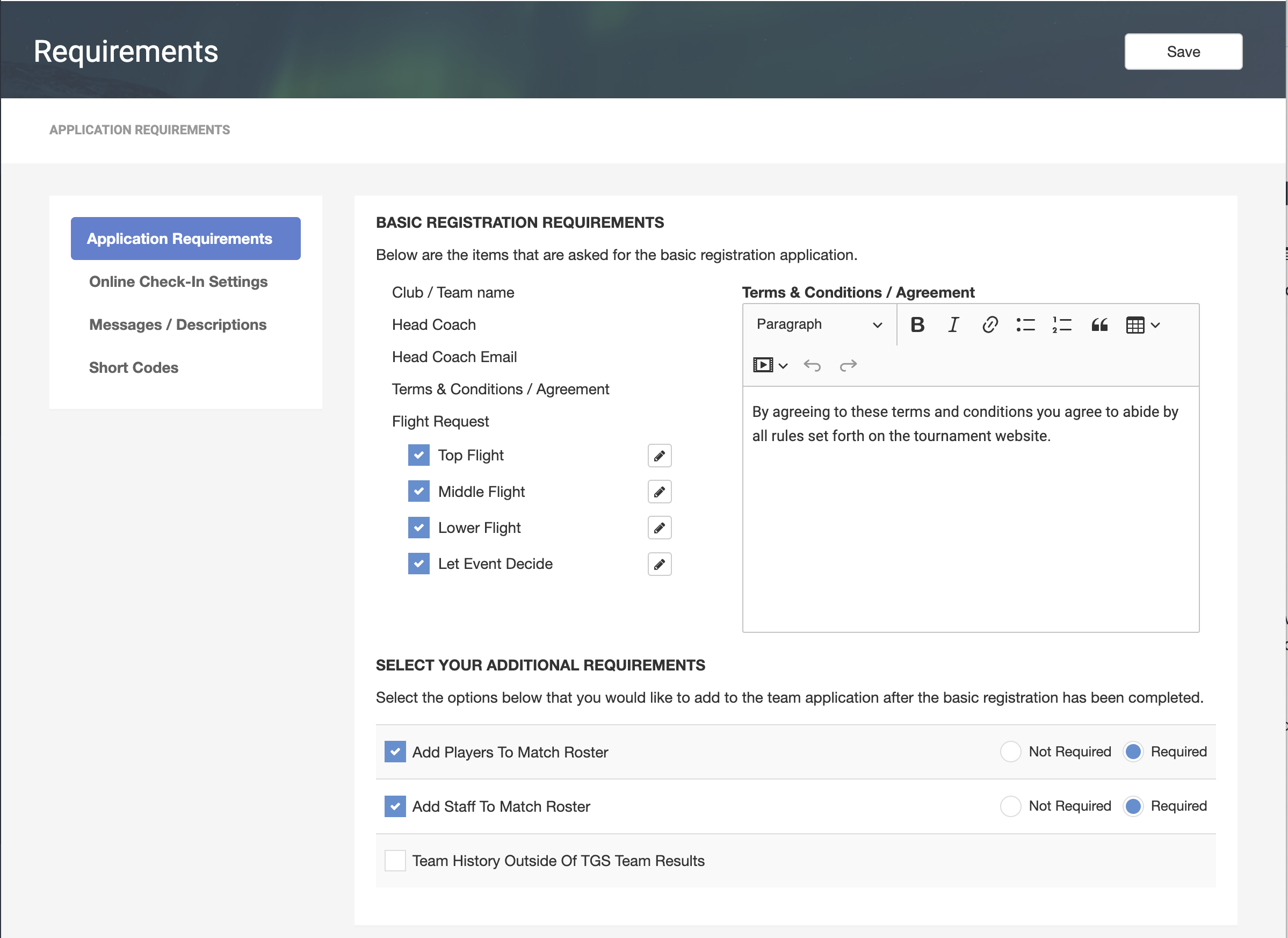The height and width of the screenshot is (938, 1288).
Task: Check Team History Outside Of TGS Team Results
Action: tap(395, 861)
